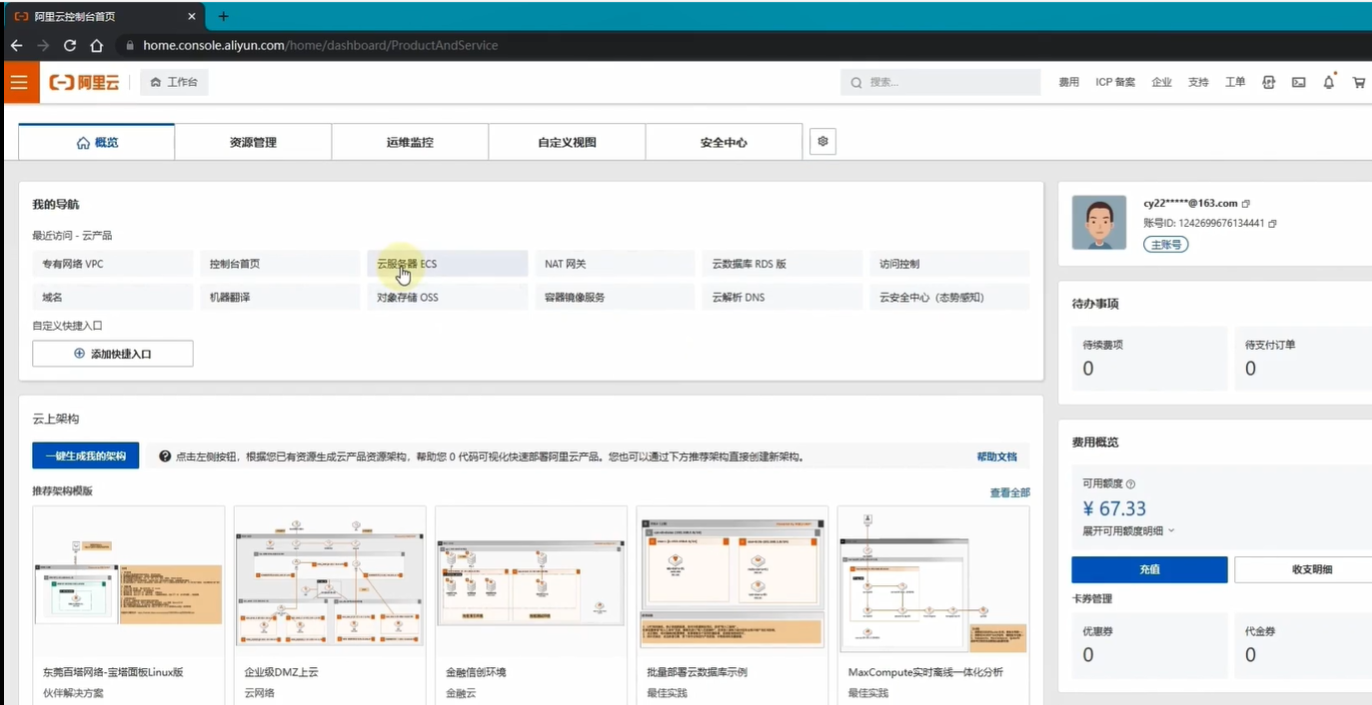Click browser back arrow
Screen dimensions: 1372x705
point(16,45)
